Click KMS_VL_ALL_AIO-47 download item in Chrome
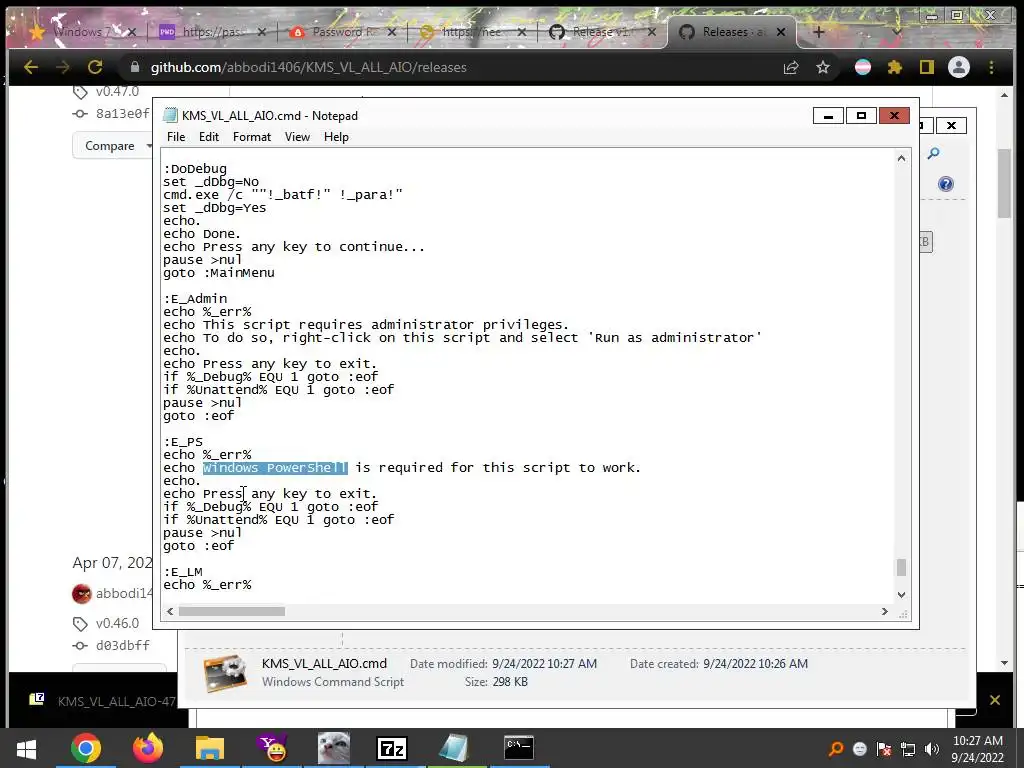1024x768 pixels. pyautogui.click(x=104, y=701)
